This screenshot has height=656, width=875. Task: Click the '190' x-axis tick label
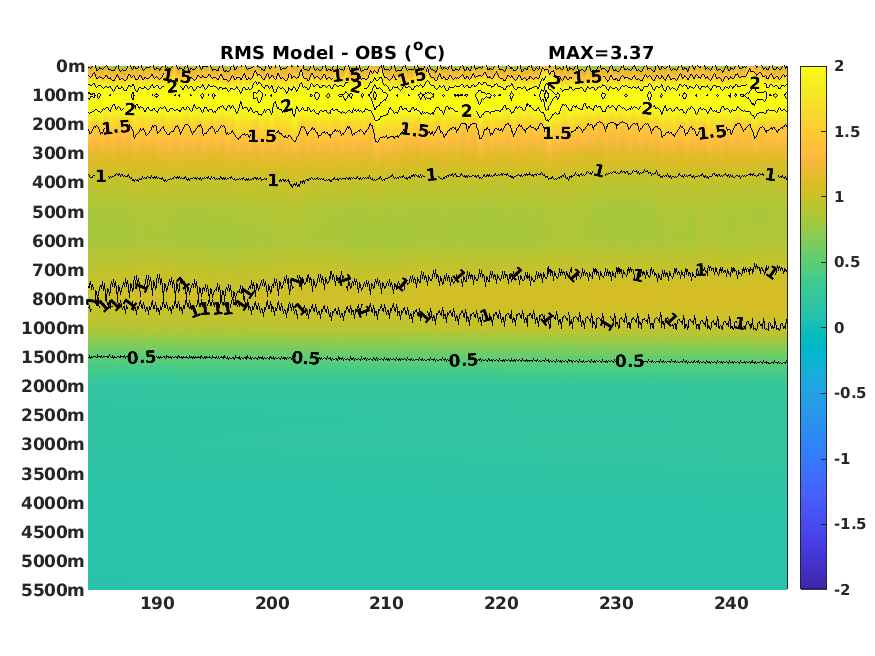click(157, 604)
